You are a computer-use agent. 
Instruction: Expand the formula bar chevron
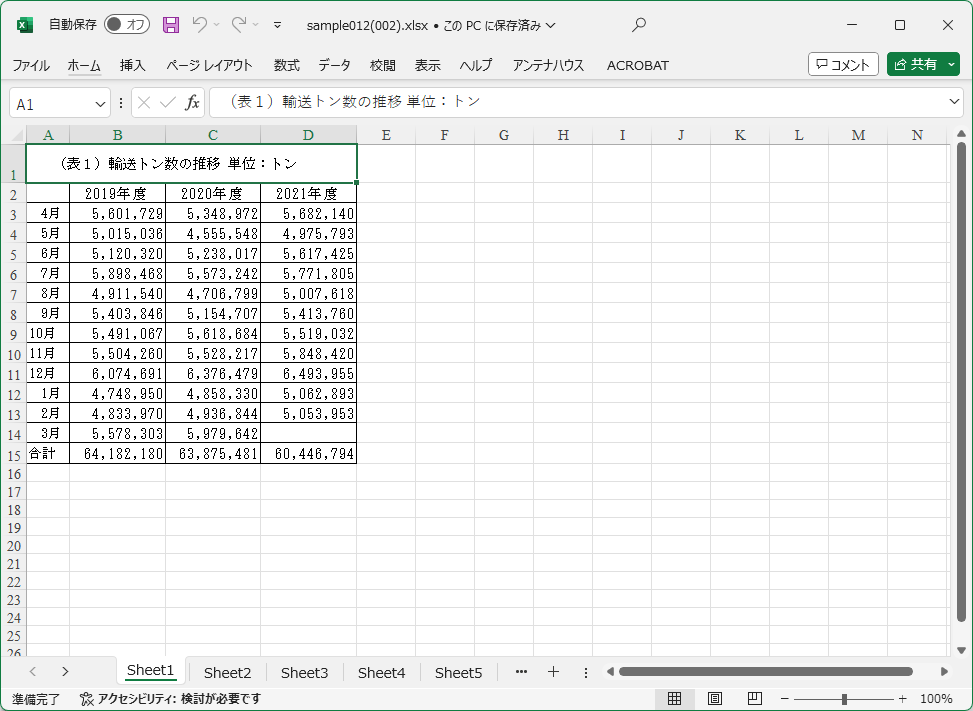point(954,102)
